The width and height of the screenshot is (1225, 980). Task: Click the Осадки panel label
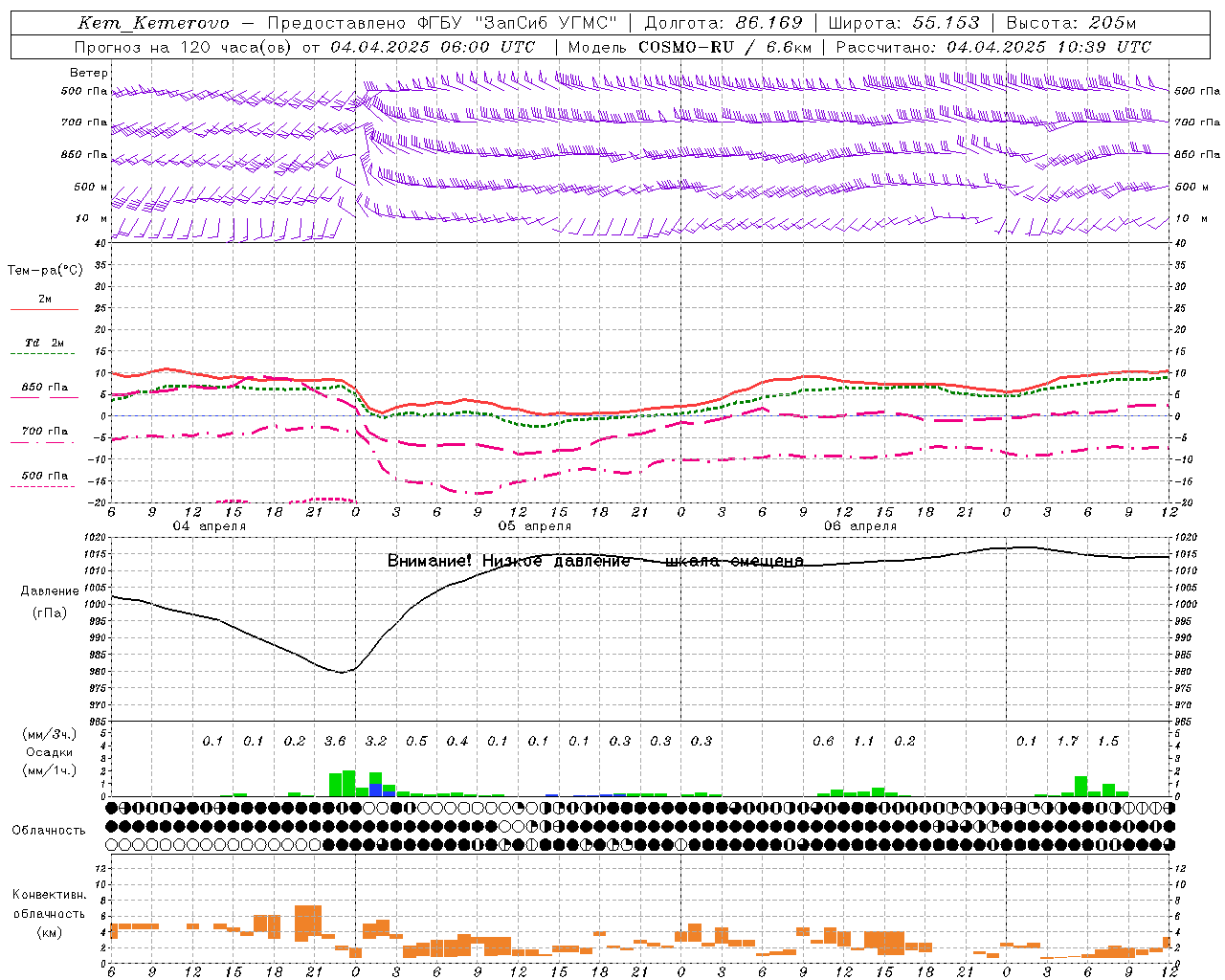[x=49, y=752]
